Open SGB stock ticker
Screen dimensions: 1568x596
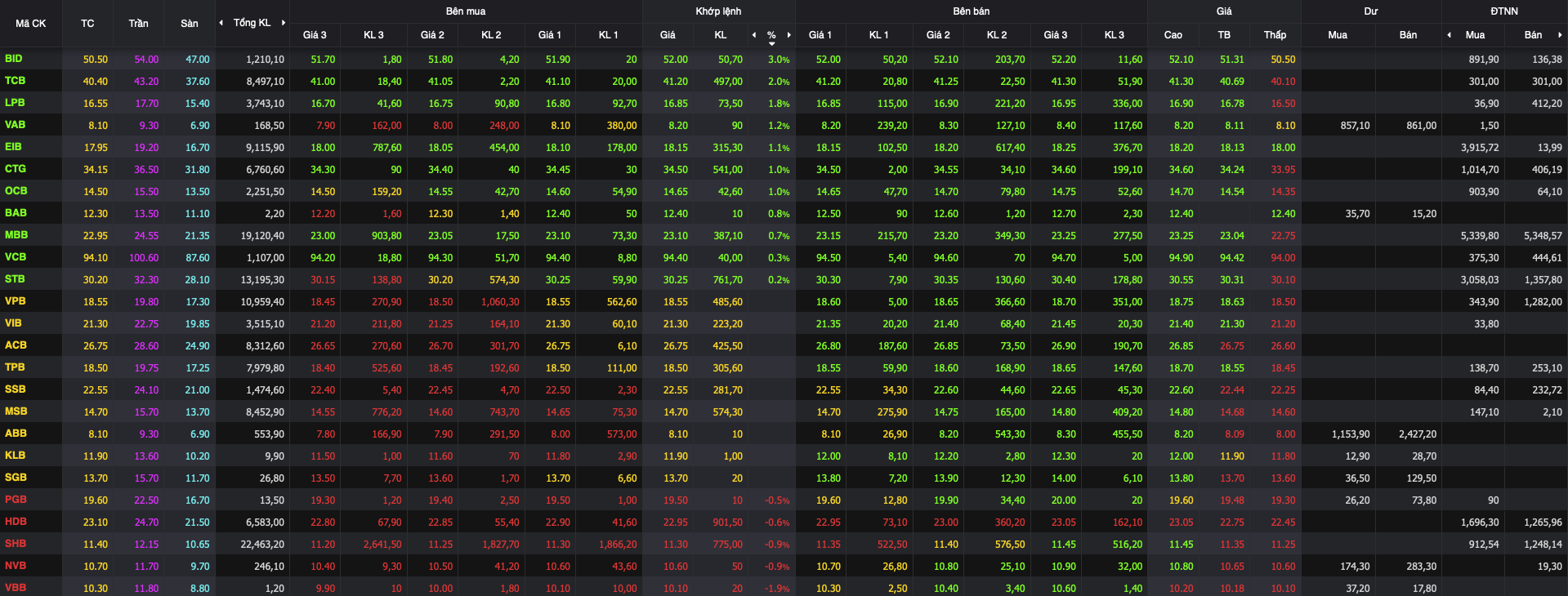(16, 478)
